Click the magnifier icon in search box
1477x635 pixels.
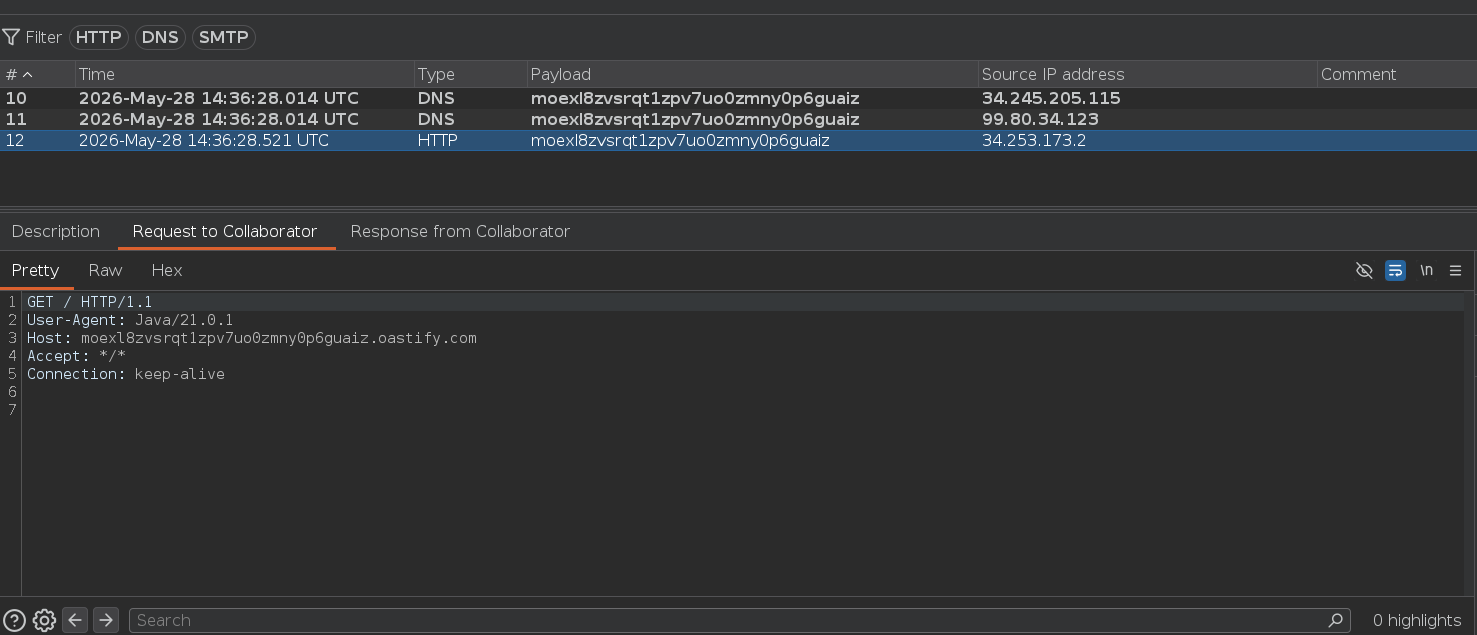click(x=1335, y=620)
